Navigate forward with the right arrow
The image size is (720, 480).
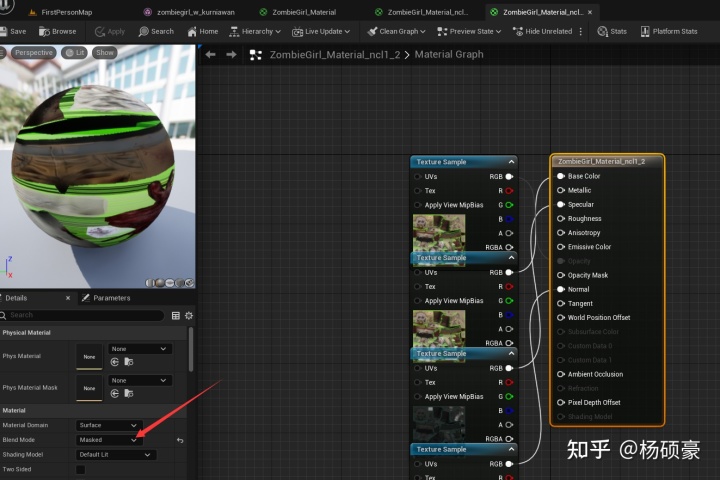231,55
